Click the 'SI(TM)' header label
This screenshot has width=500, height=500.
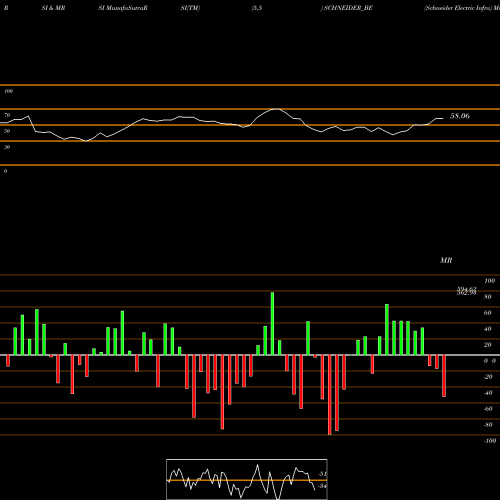coord(190,8)
